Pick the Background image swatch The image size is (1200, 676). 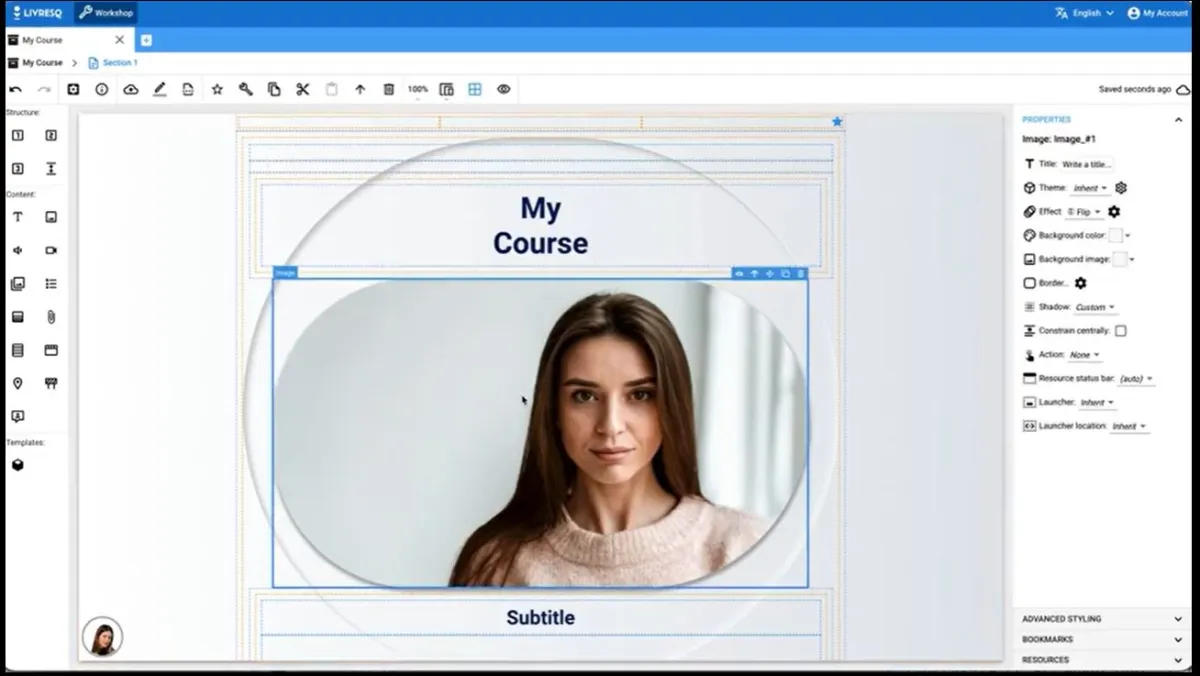click(1120, 260)
